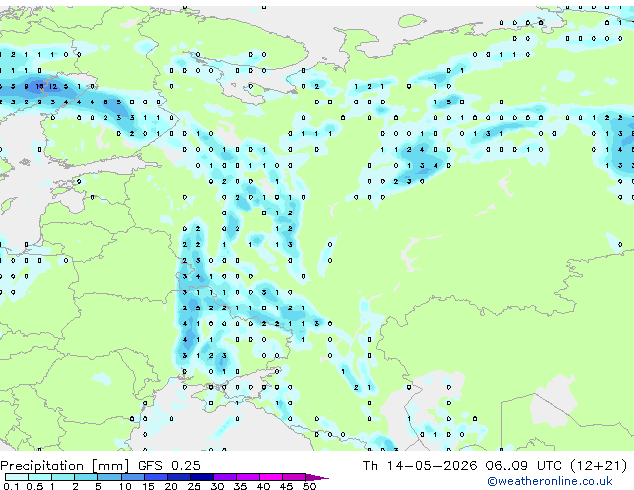
Task: Pick the 10–15 mm legend color swatch
Action: [x=133, y=477]
